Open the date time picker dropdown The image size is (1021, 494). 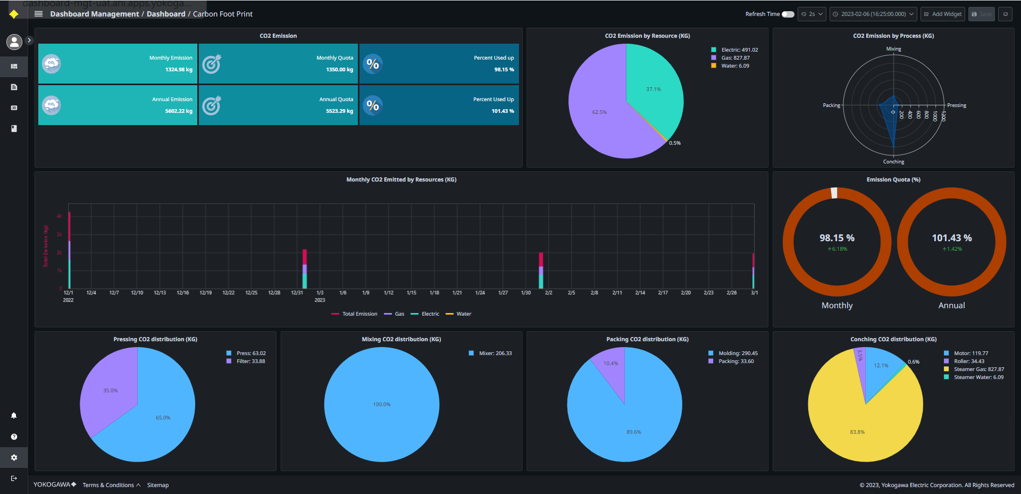[873, 14]
